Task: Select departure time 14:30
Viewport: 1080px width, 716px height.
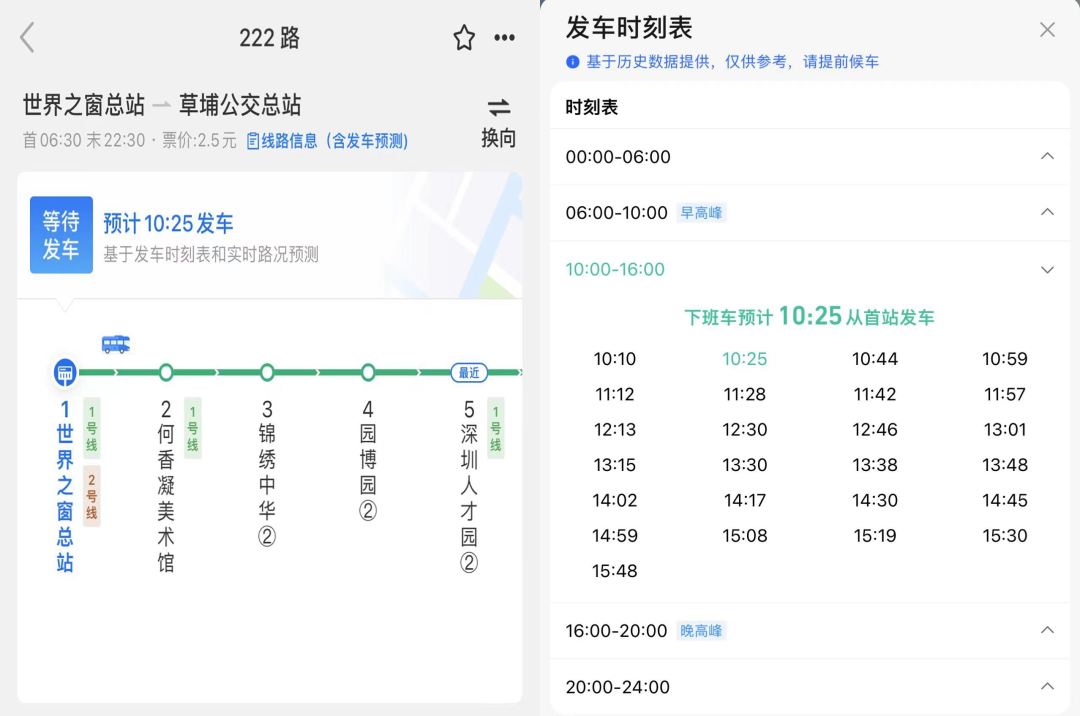Action: 875,501
